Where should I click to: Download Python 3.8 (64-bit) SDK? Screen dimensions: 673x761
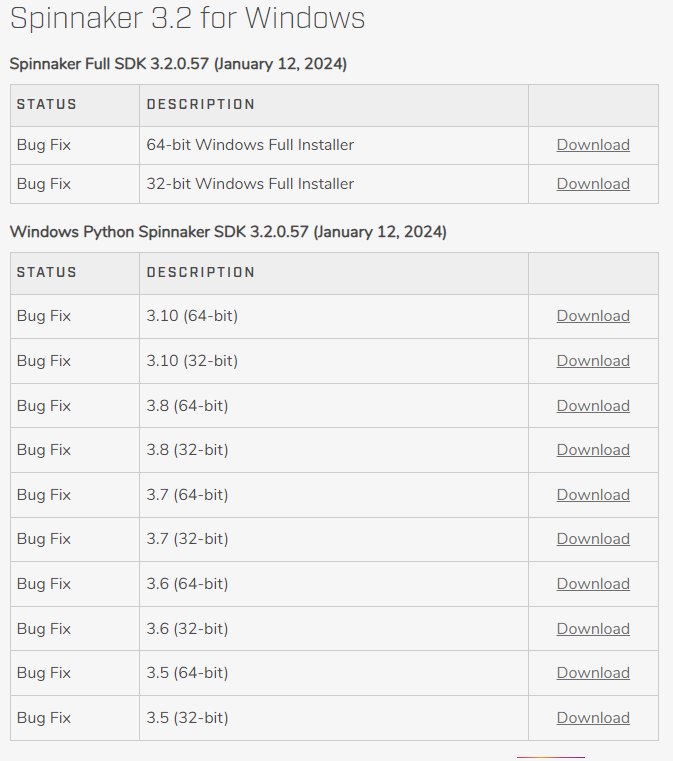click(x=593, y=406)
